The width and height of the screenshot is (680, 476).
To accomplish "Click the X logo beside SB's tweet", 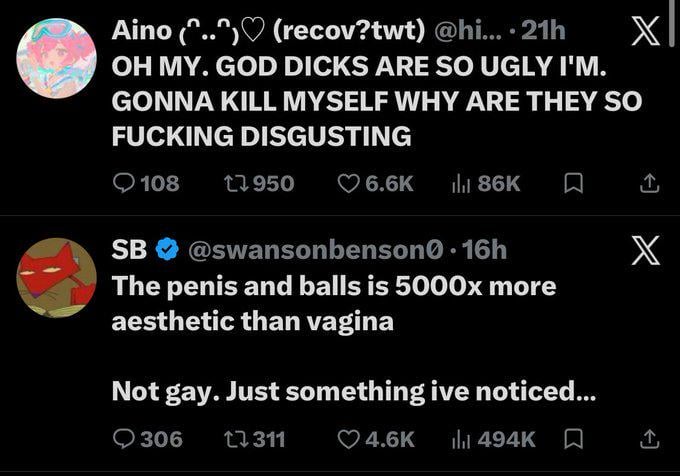I will click(x=646, y=250).
